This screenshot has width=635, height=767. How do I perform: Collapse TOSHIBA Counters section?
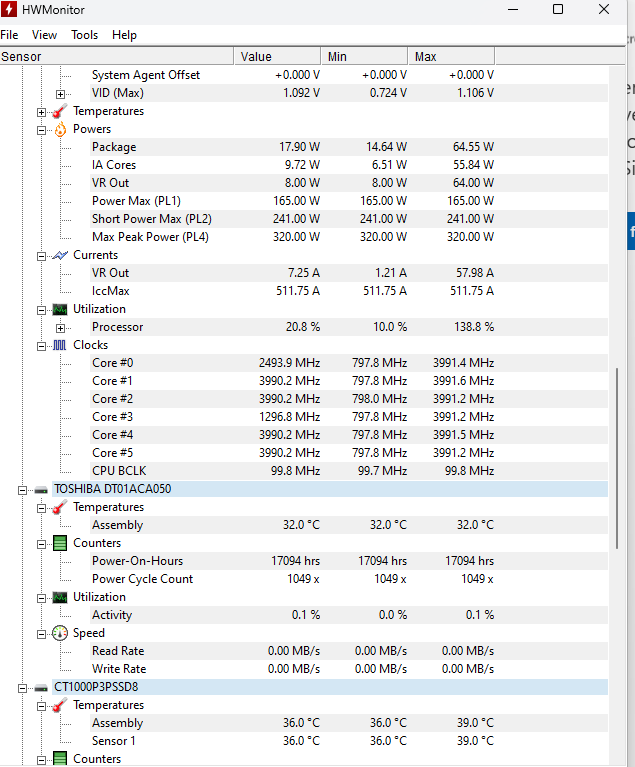42,544
